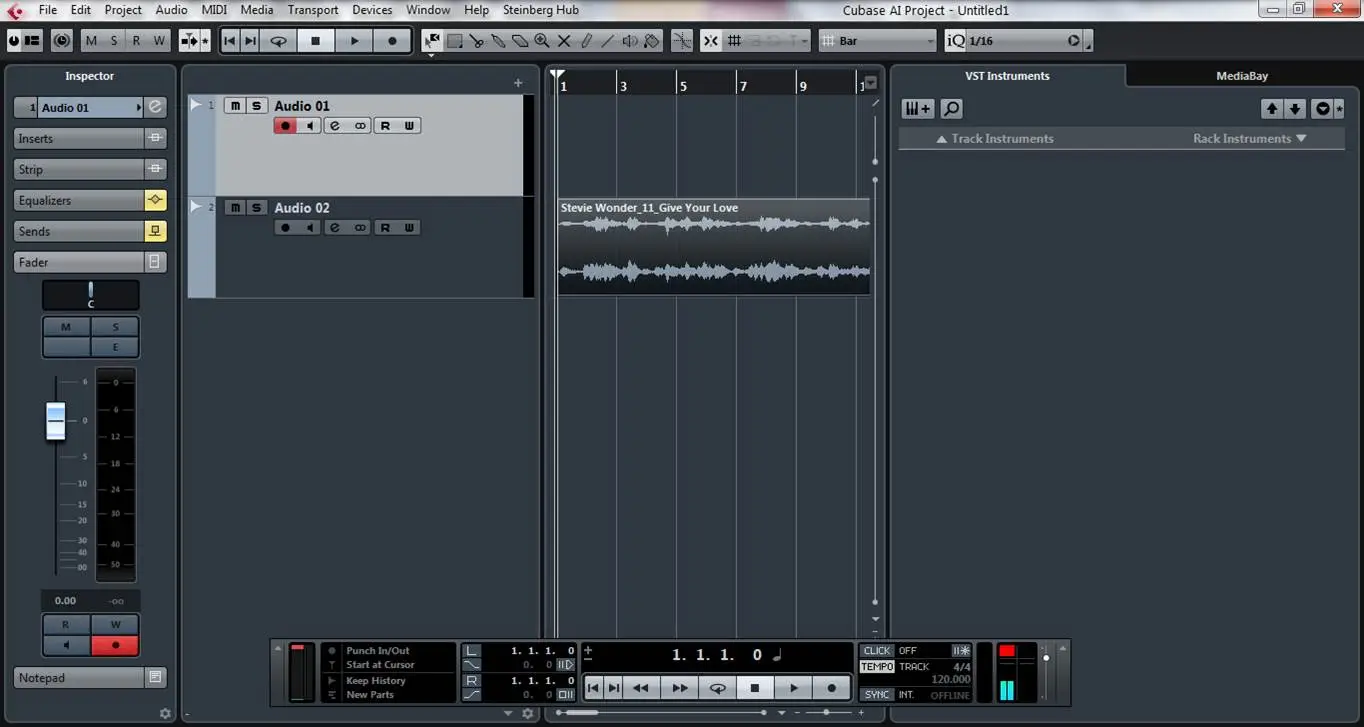
Task: Open the ruler display format dropdown arrow
Action: click(x=870, y=84)
